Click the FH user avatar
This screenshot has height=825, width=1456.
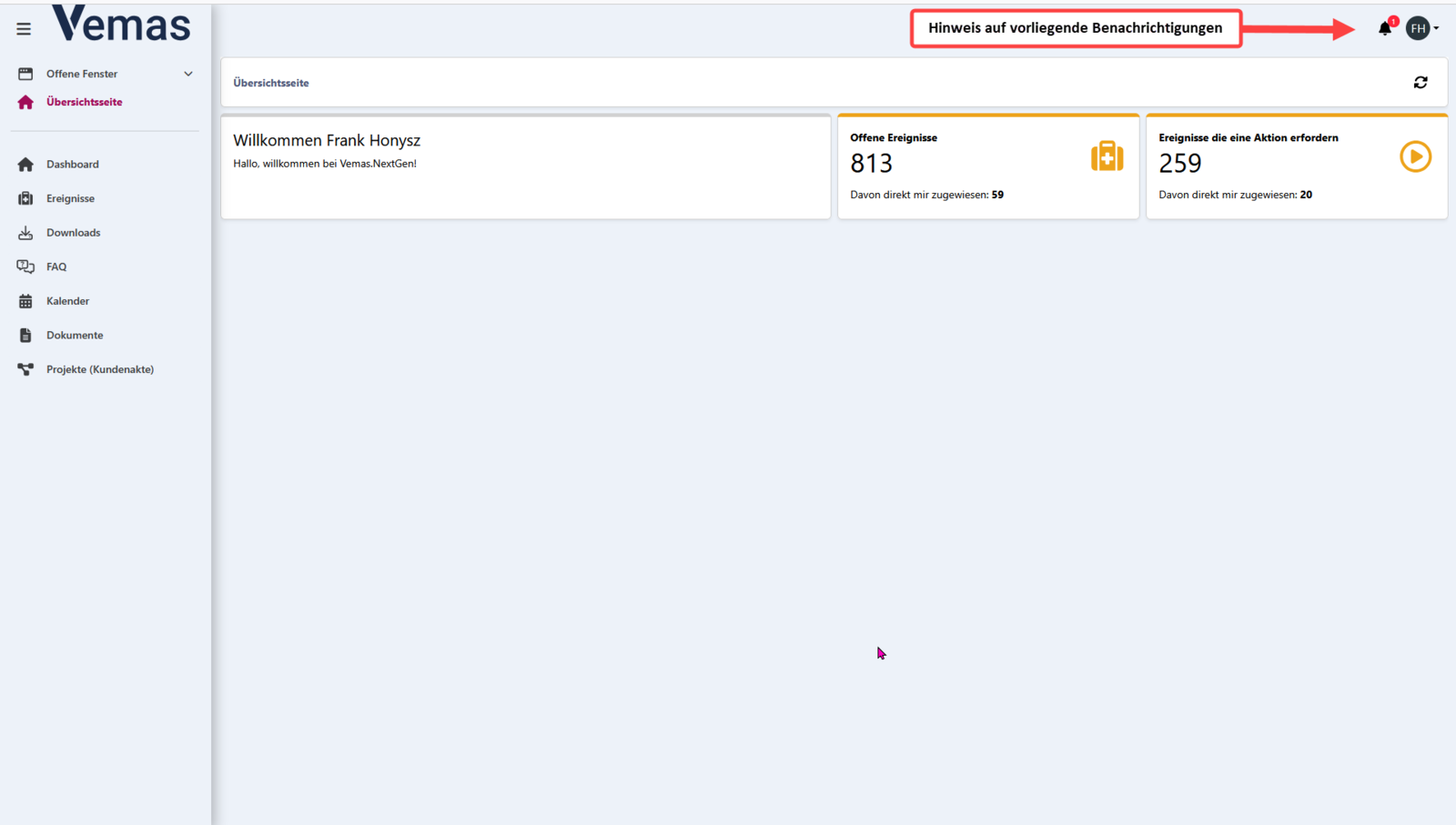(1418, 28)
